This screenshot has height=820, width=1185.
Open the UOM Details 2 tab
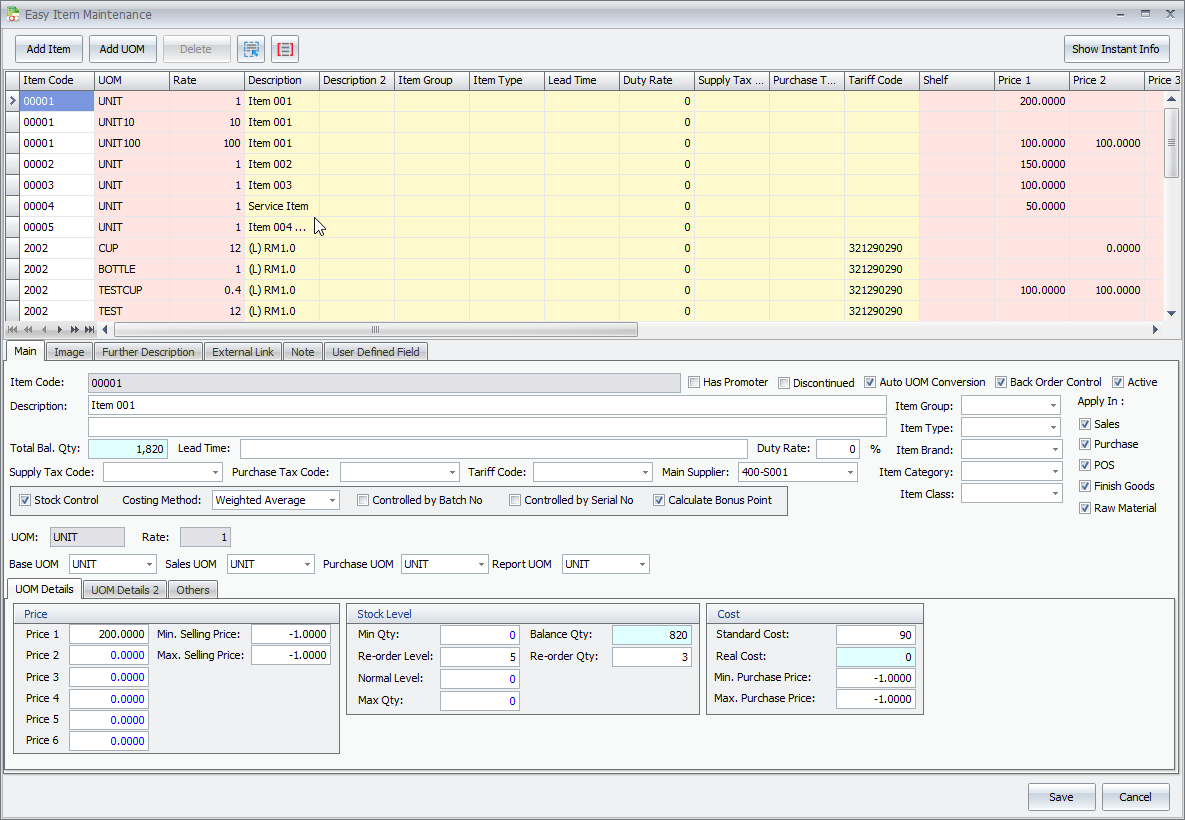pyautogui.click(x=124, y=589)
